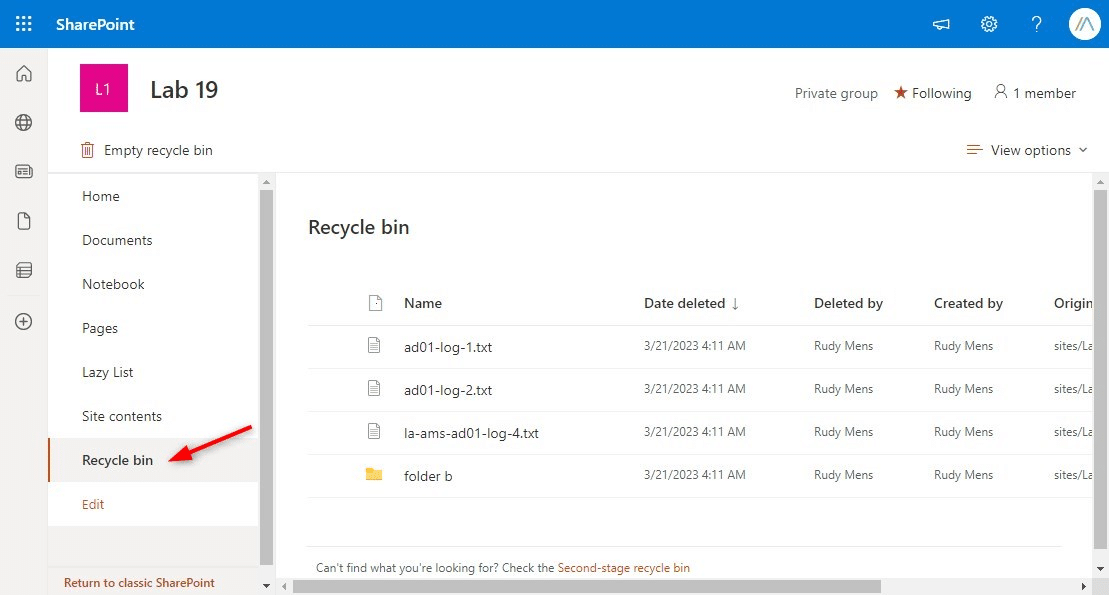The height and width of the screenshot is (595, 1109).
Task: Select the ad01-log-1.txt file name
Action: click(x=448, y=347)
